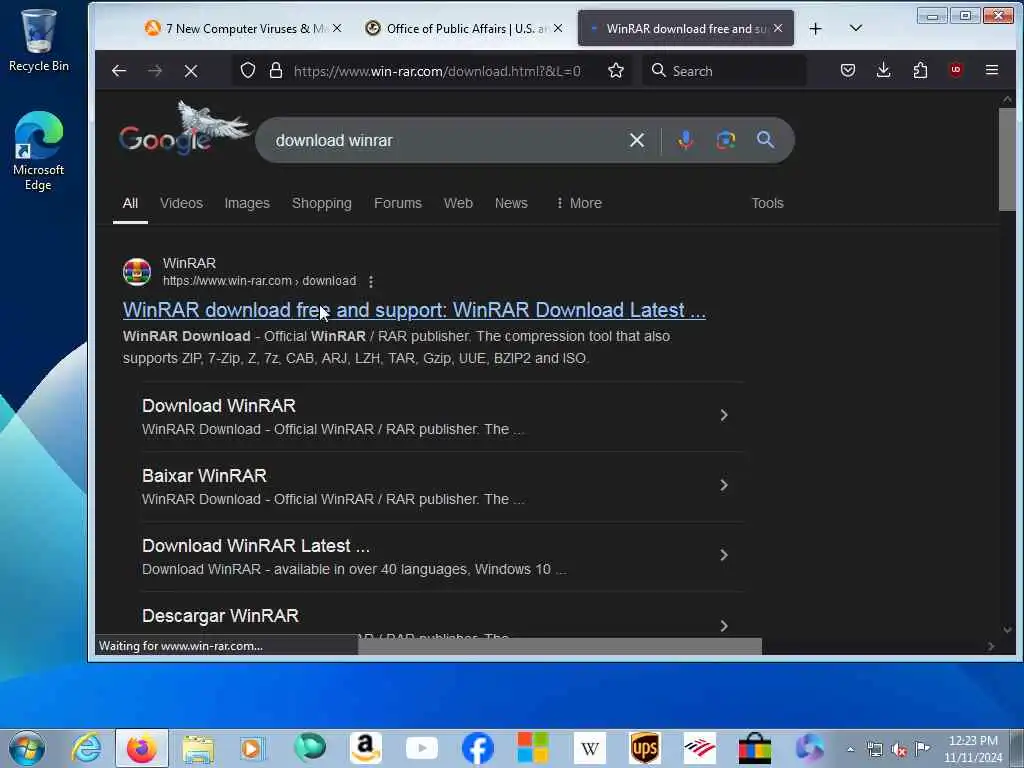Select the All search filter

point(130,203)
